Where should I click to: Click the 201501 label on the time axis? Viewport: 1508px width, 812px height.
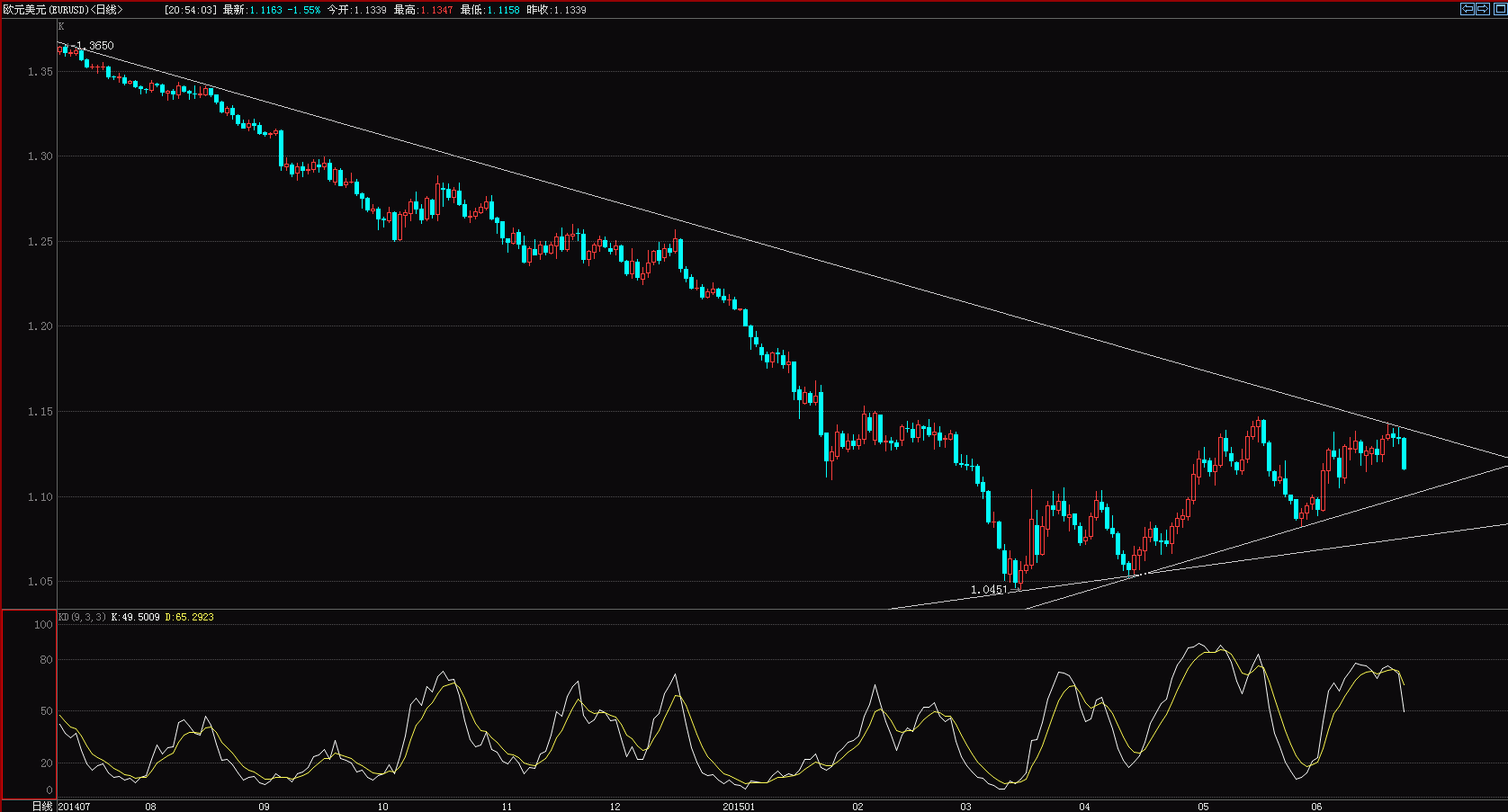(x=740, y=807)
